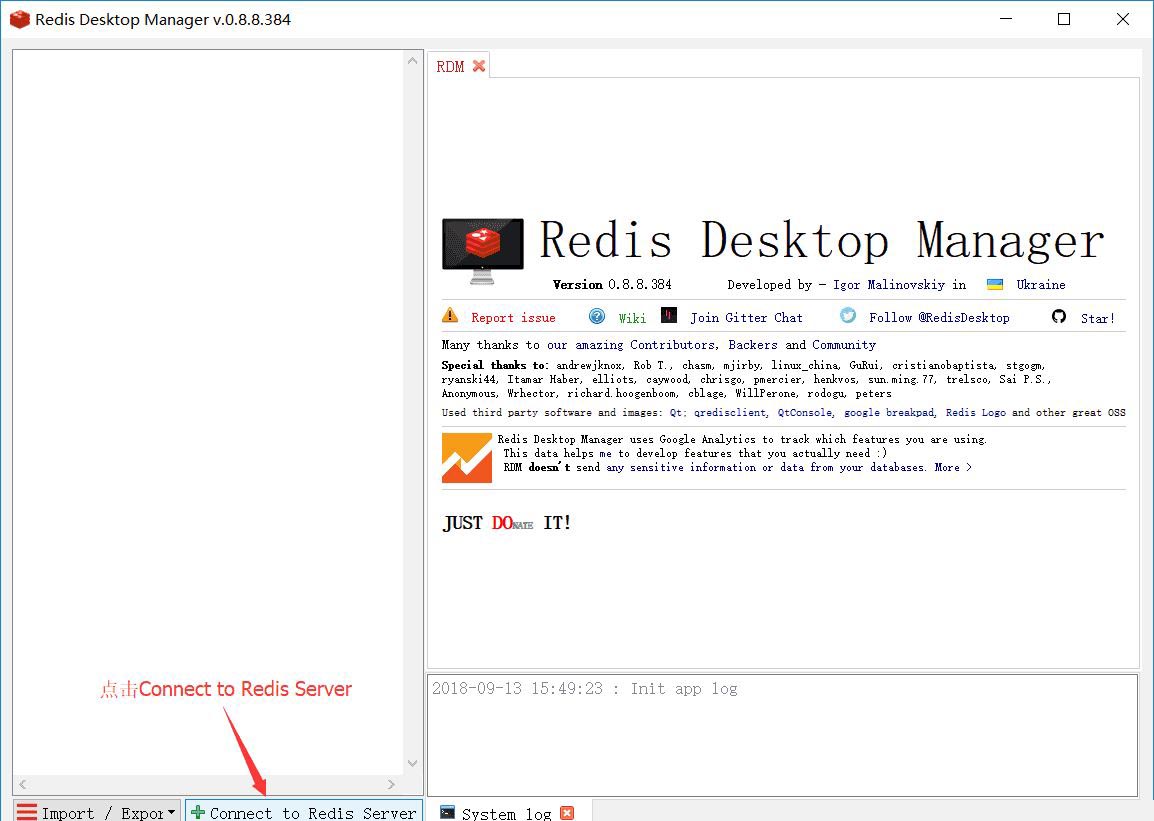Open the Import / Export dropdown
This screenshot has height=821, width=1154.
96,811
